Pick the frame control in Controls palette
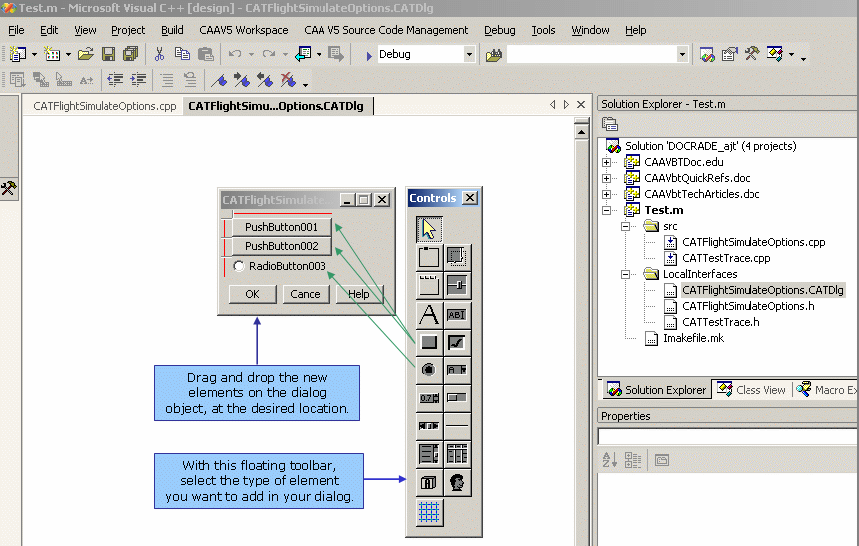This screenshot has width=859, height=546. (429, 257)
